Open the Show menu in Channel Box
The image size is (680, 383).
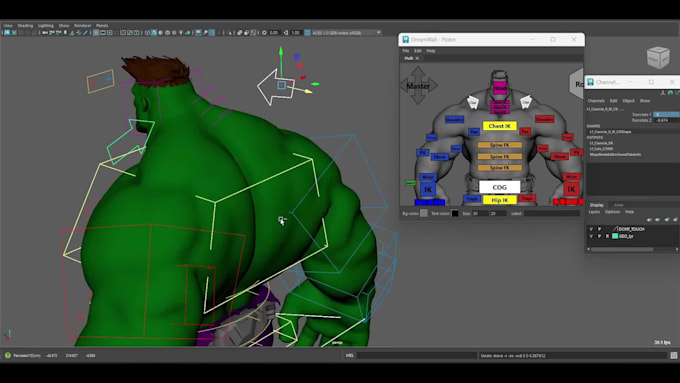click(645, 101)
